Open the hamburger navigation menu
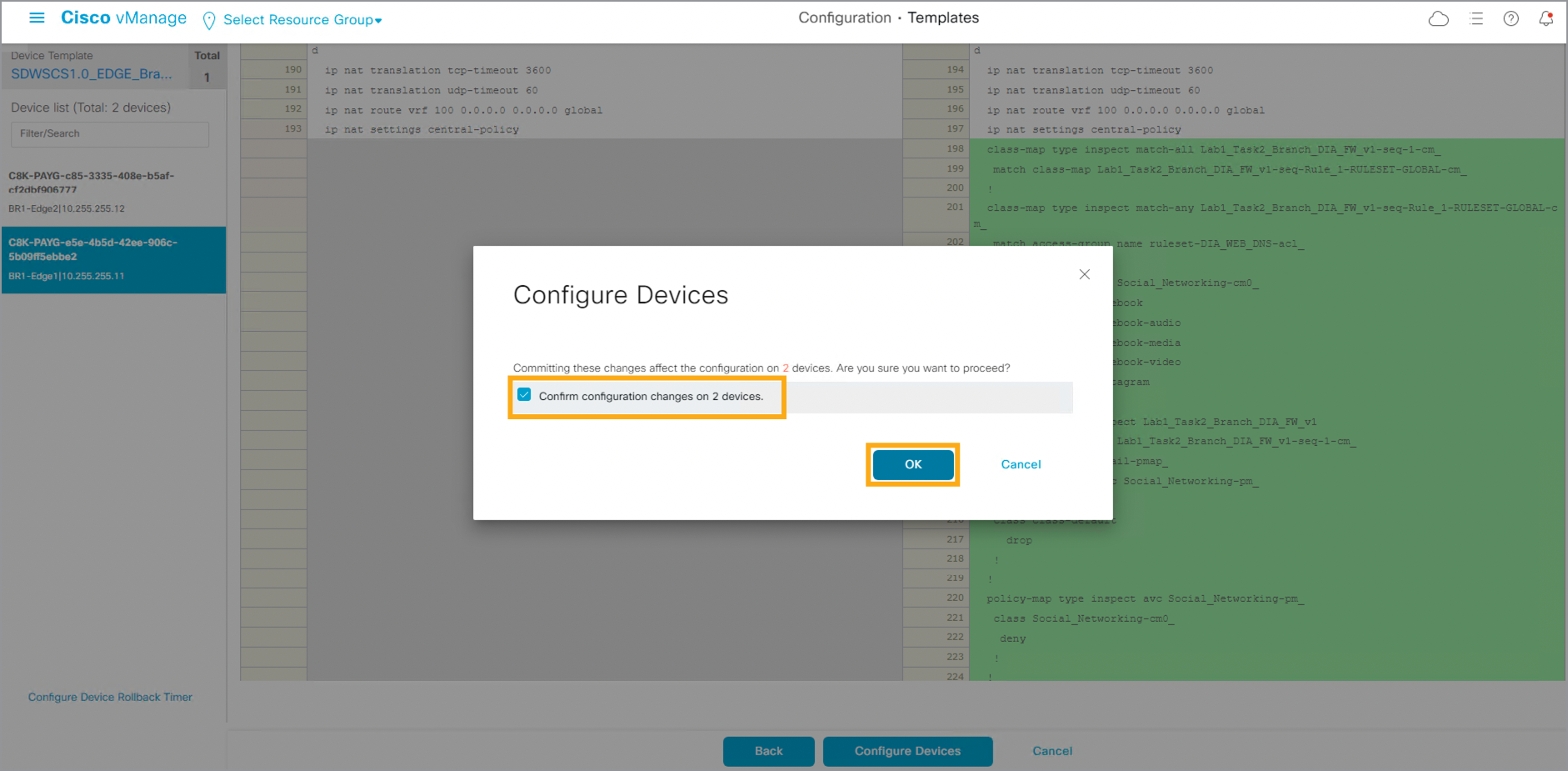Screen dimensions: 1568x771 37,18
